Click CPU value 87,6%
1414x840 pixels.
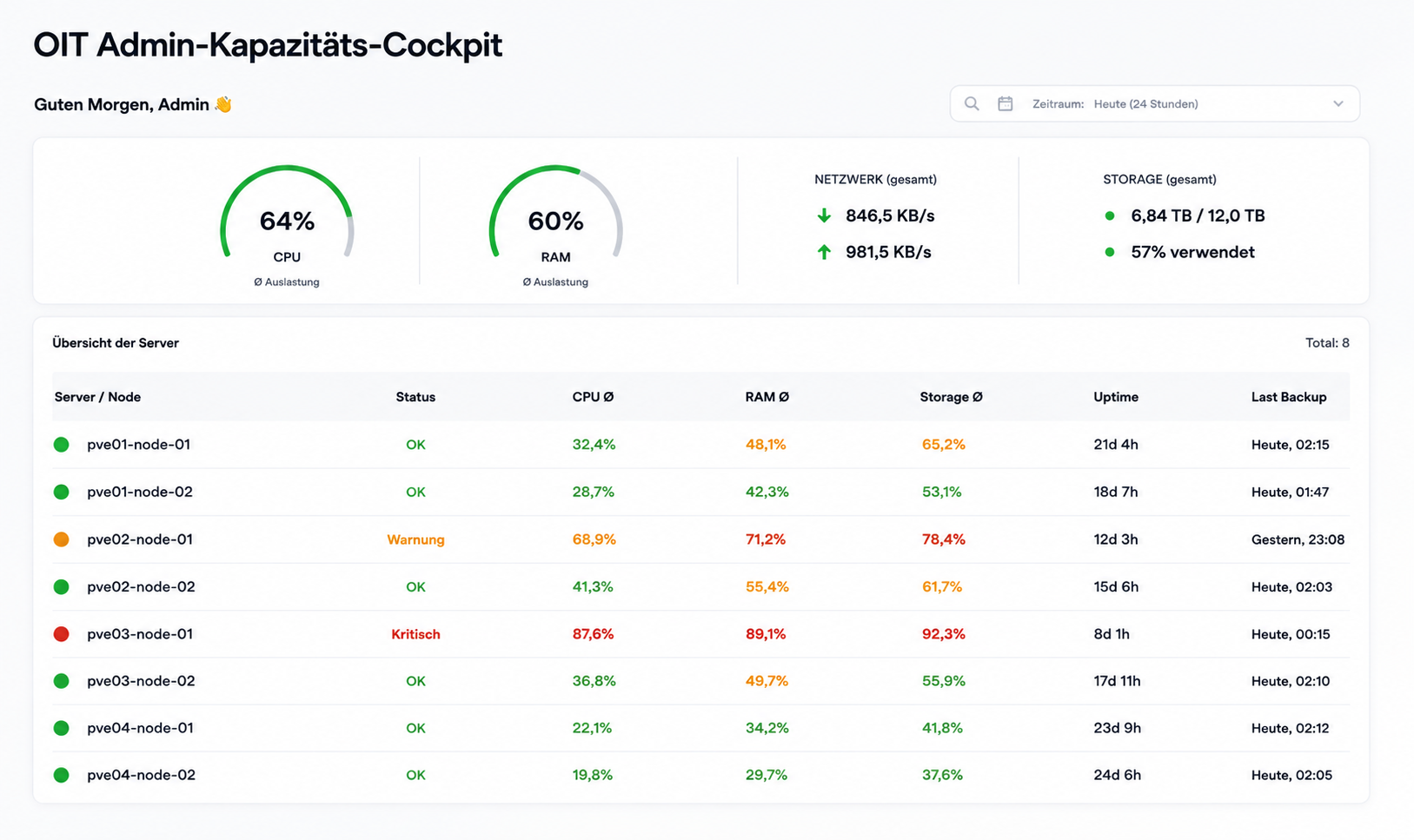(x=593, y=634)
